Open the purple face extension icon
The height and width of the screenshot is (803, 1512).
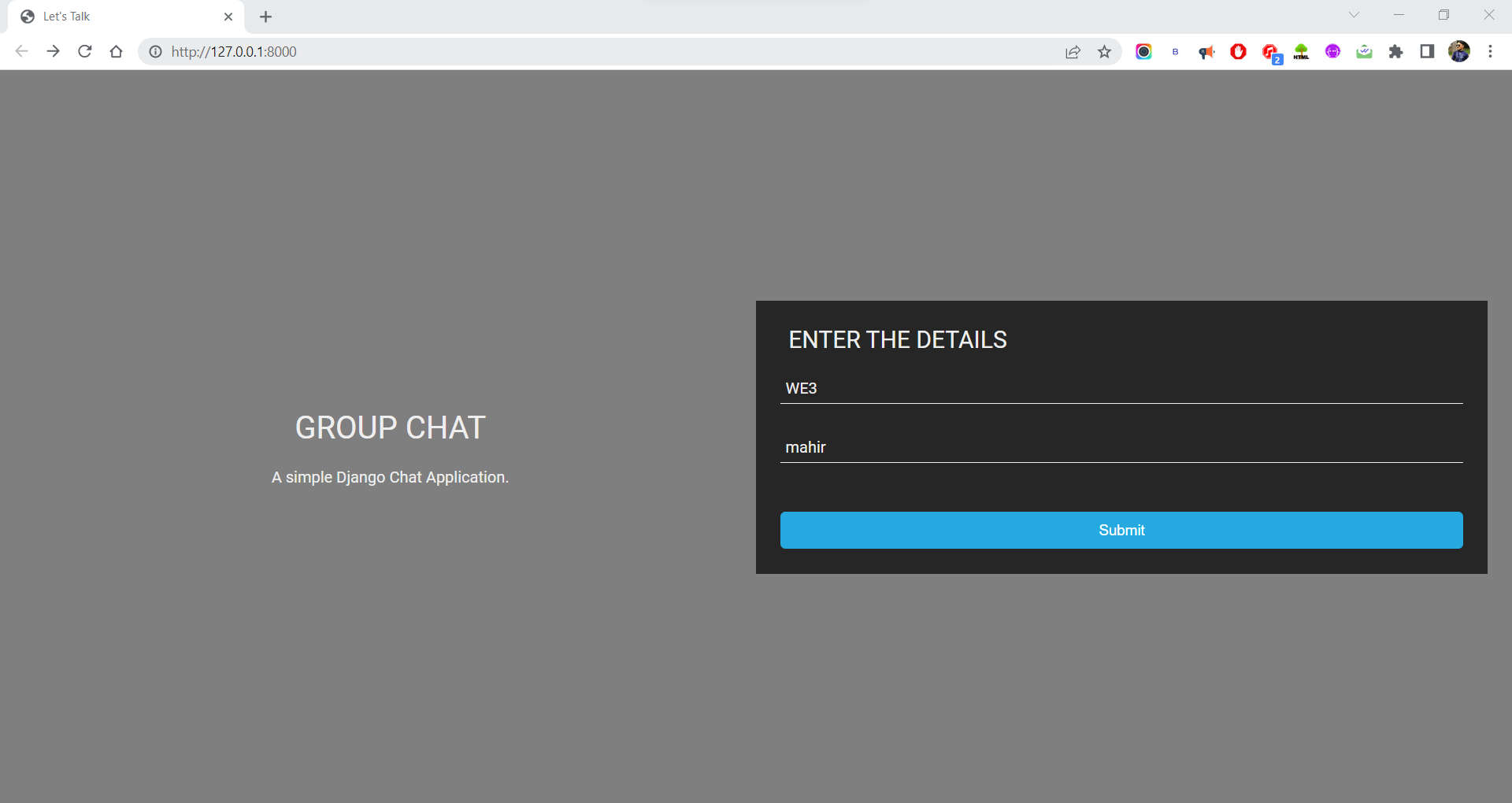[x=1332, y=51]
